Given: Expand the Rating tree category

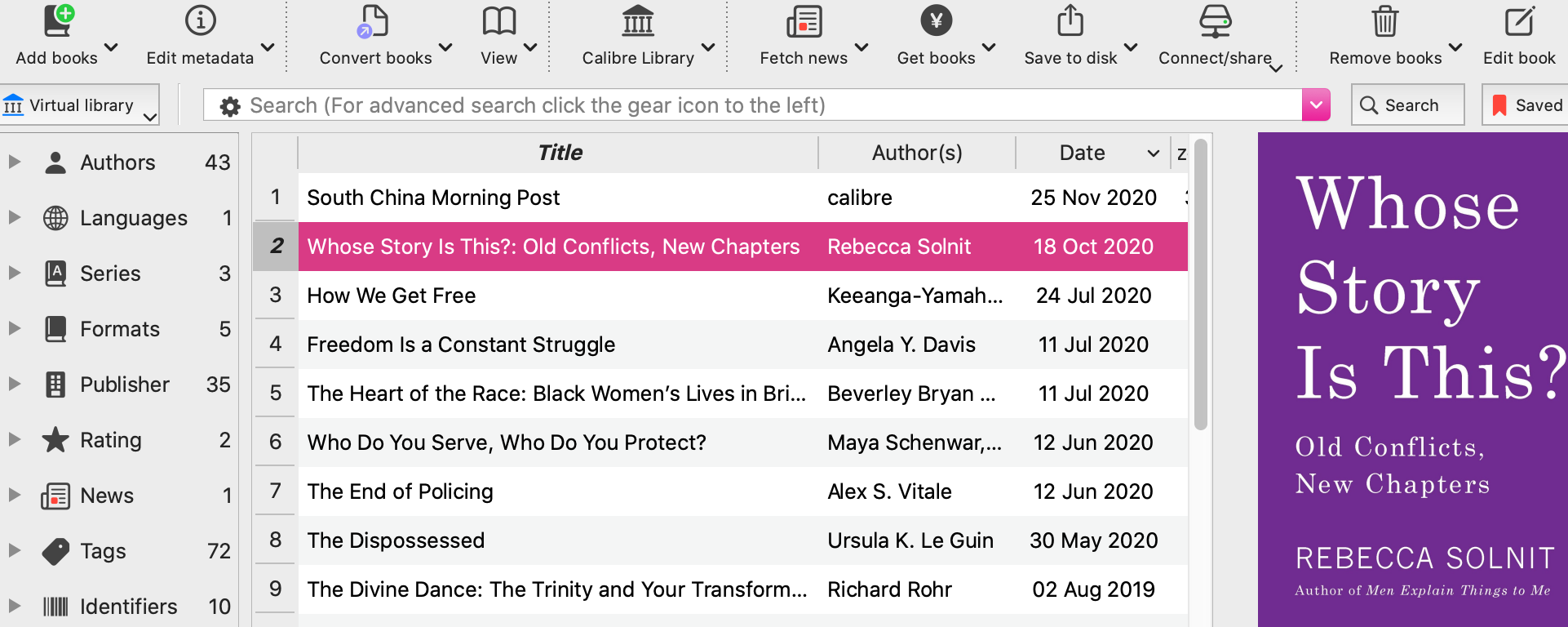Looking at the screenshot, I should pyautogui.click(x=14, y=439).
